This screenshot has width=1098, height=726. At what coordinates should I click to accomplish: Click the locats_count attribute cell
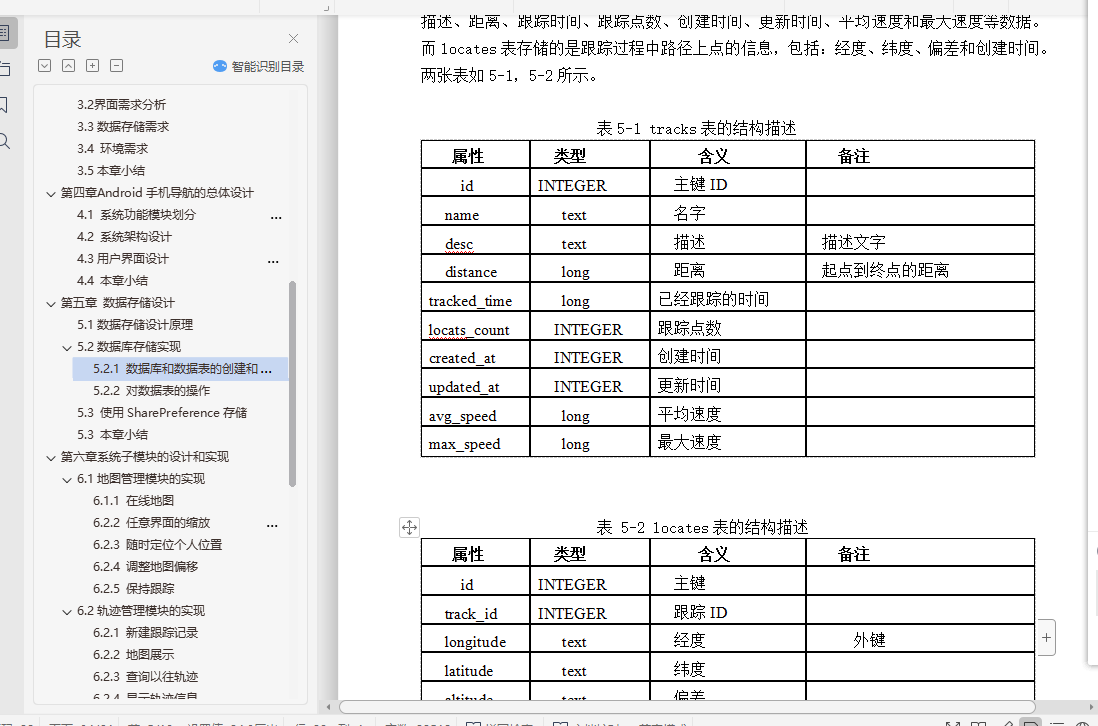475,326
